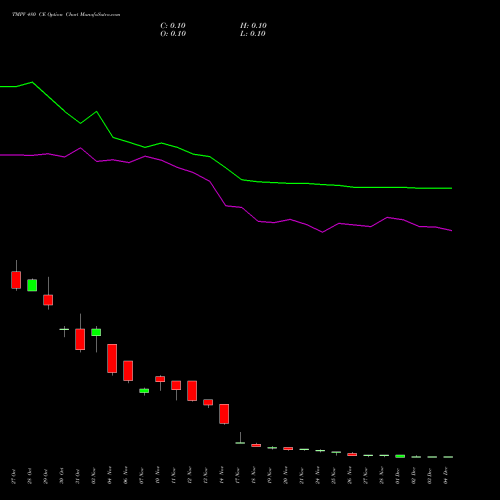Click the '29 Oct' date axis label
500x500 pixels.
[46, 476]
